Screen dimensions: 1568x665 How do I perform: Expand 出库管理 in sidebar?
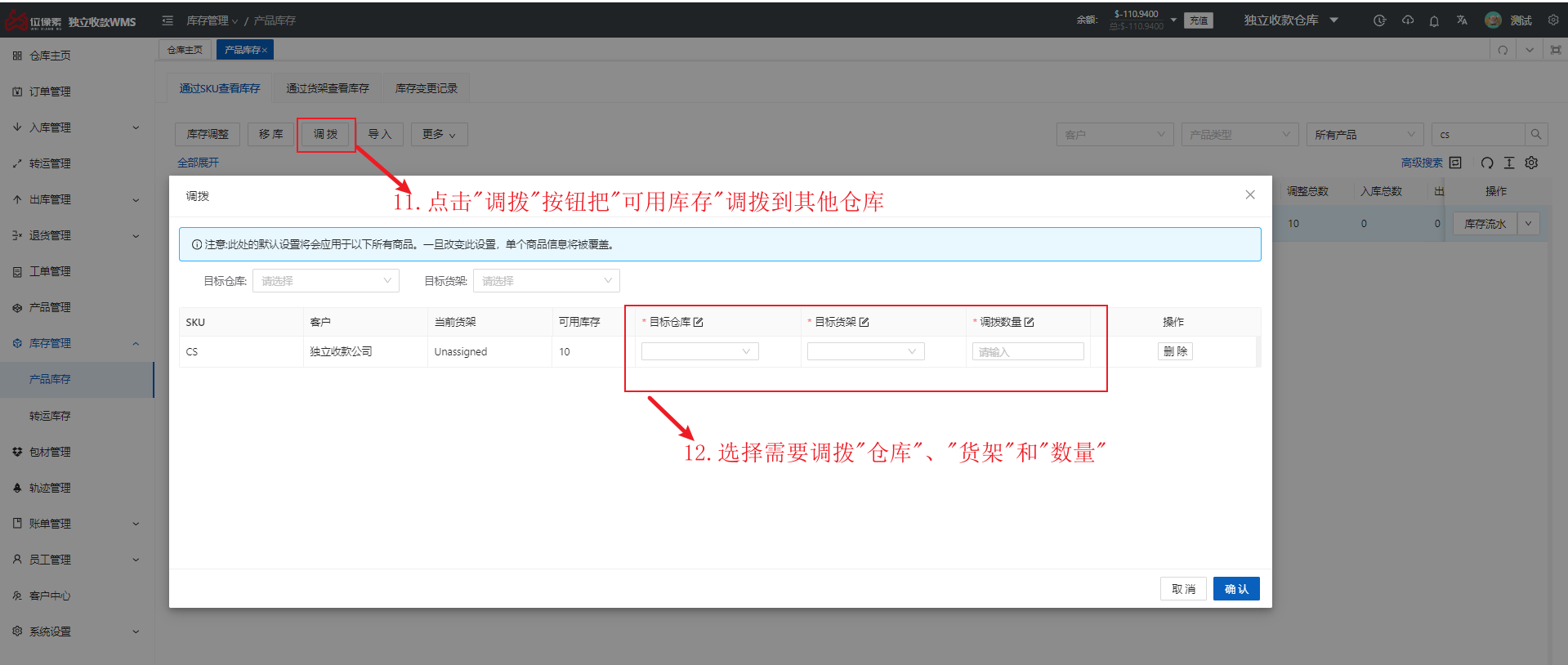point(77,199)
